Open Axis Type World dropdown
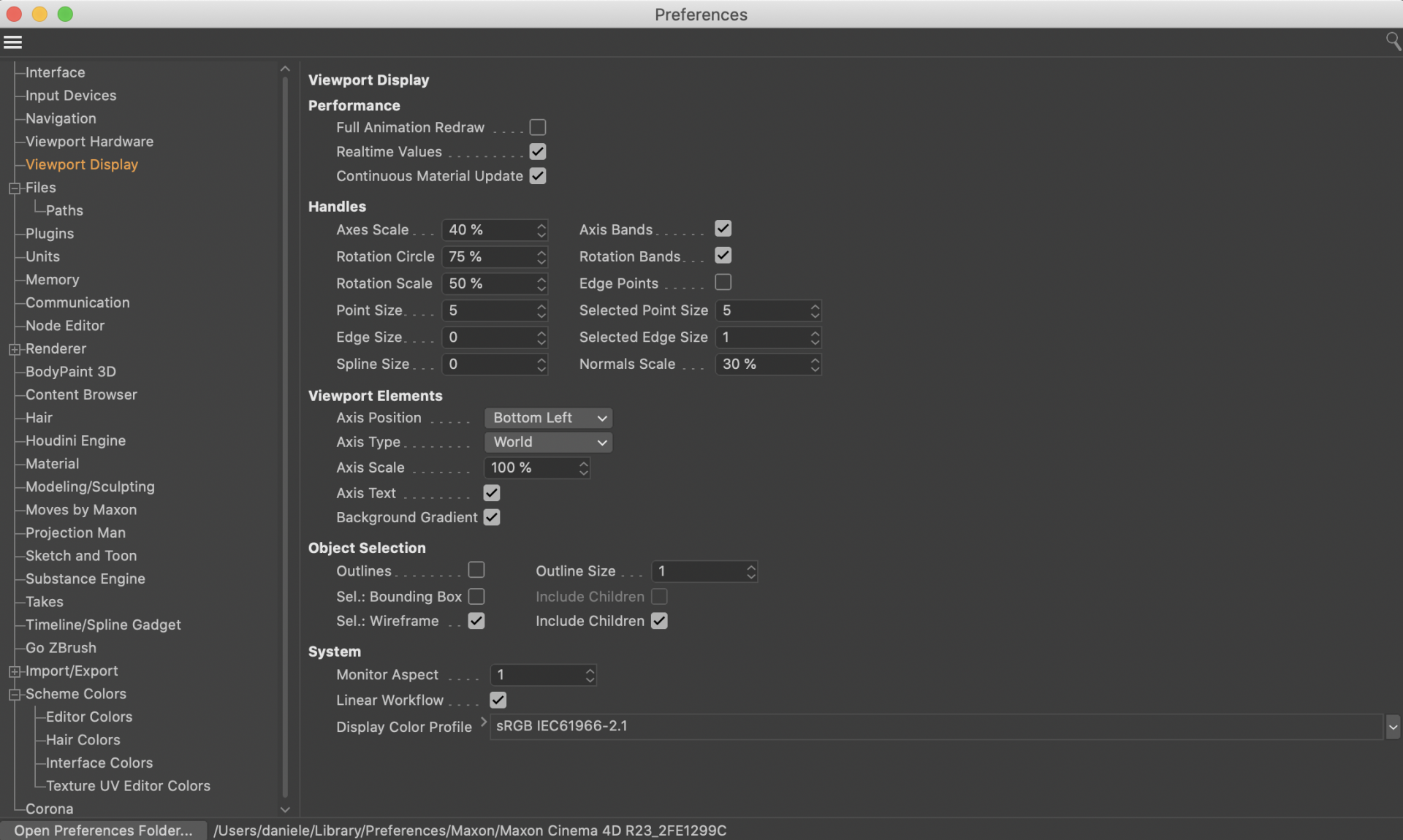The height and width of the screenshot is (840, 1403). 548,443
